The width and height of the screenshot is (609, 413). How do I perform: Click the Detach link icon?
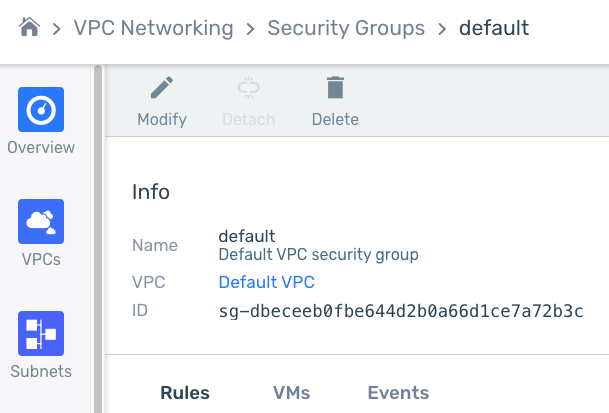pos(249,87)
